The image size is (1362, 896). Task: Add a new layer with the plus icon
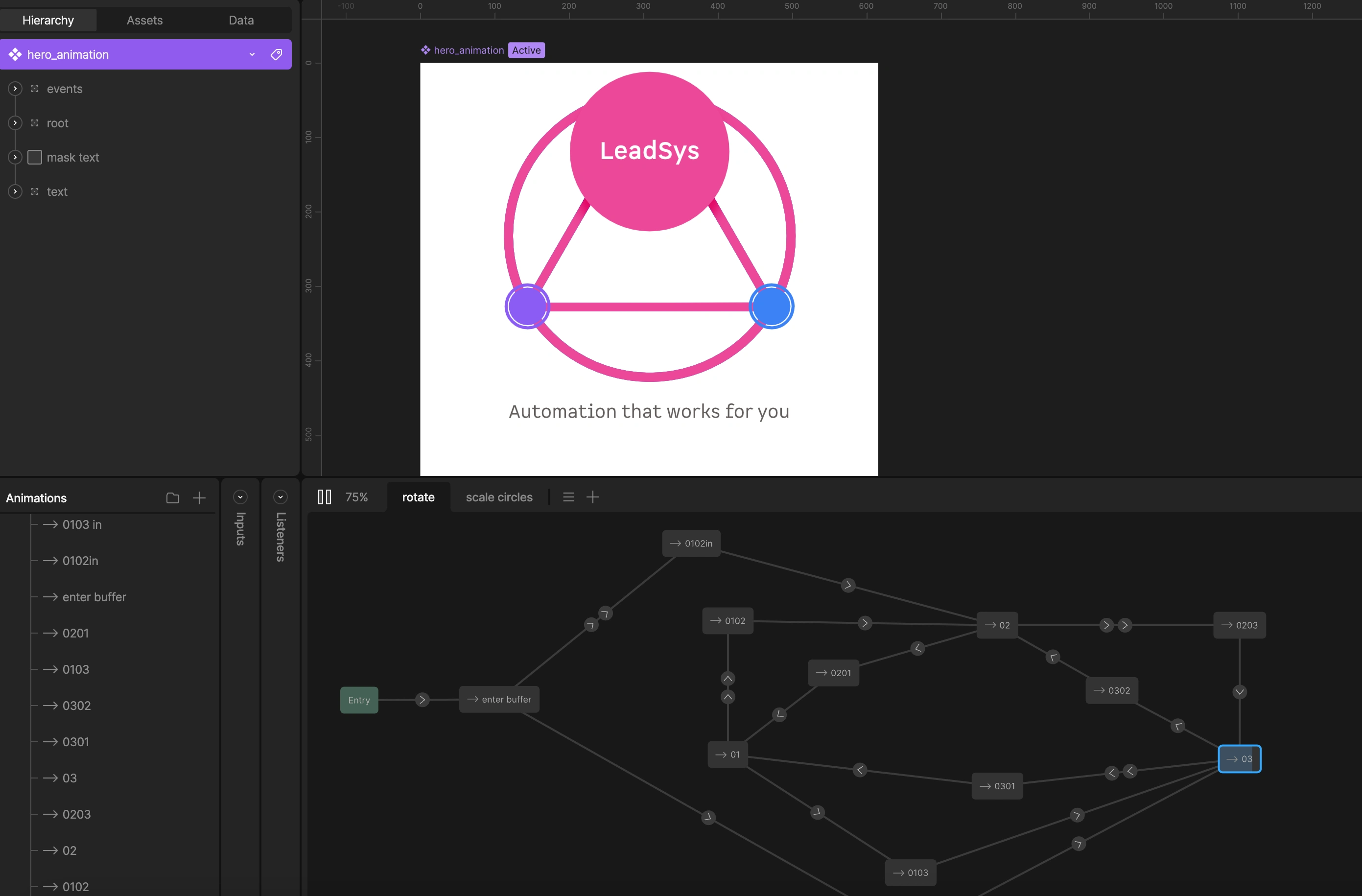(593, 497)
